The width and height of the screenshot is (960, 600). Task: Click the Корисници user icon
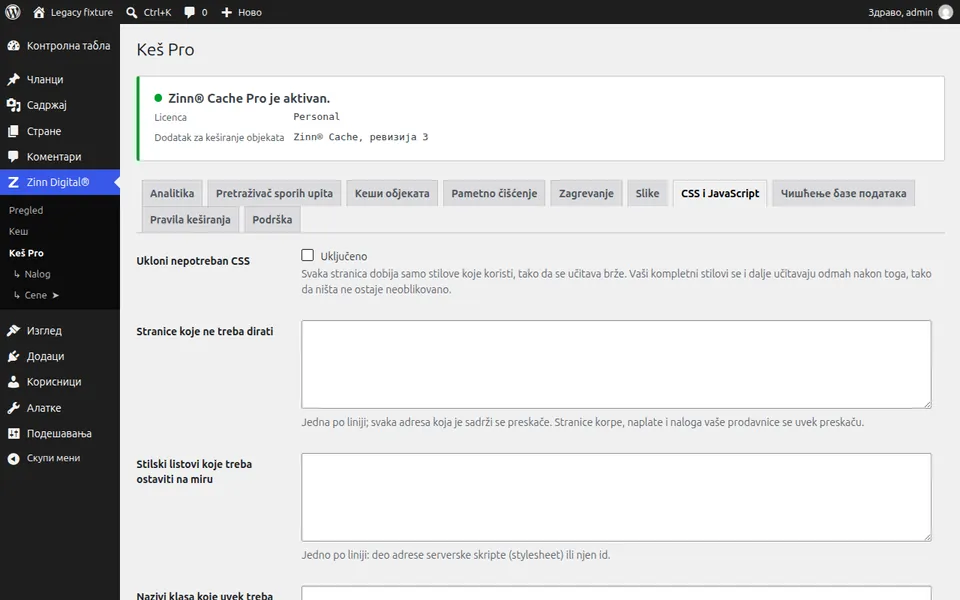point(13,382)
